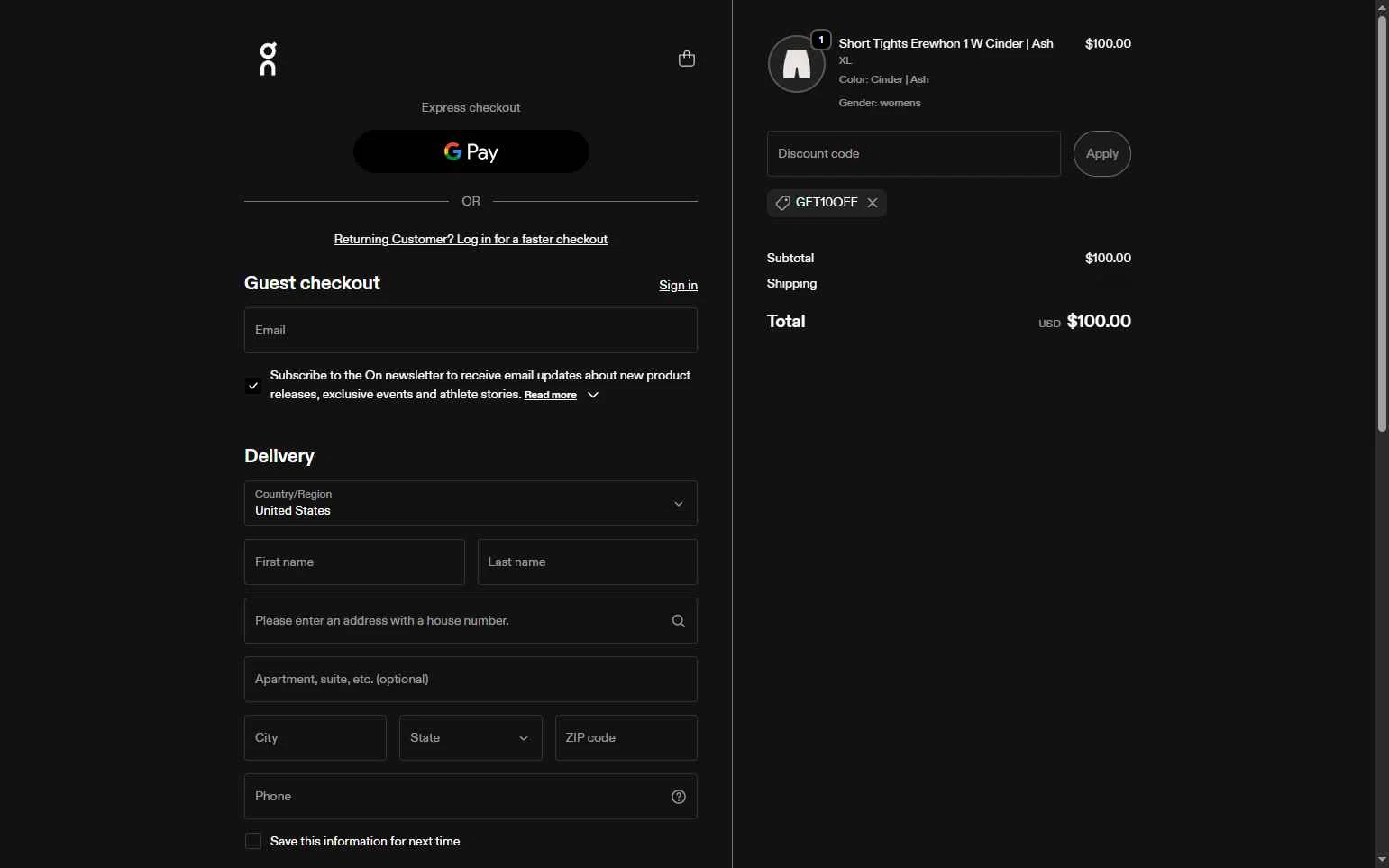1389x868 pixels.
Task: Open the State dropdown
Action: (471, 737)
